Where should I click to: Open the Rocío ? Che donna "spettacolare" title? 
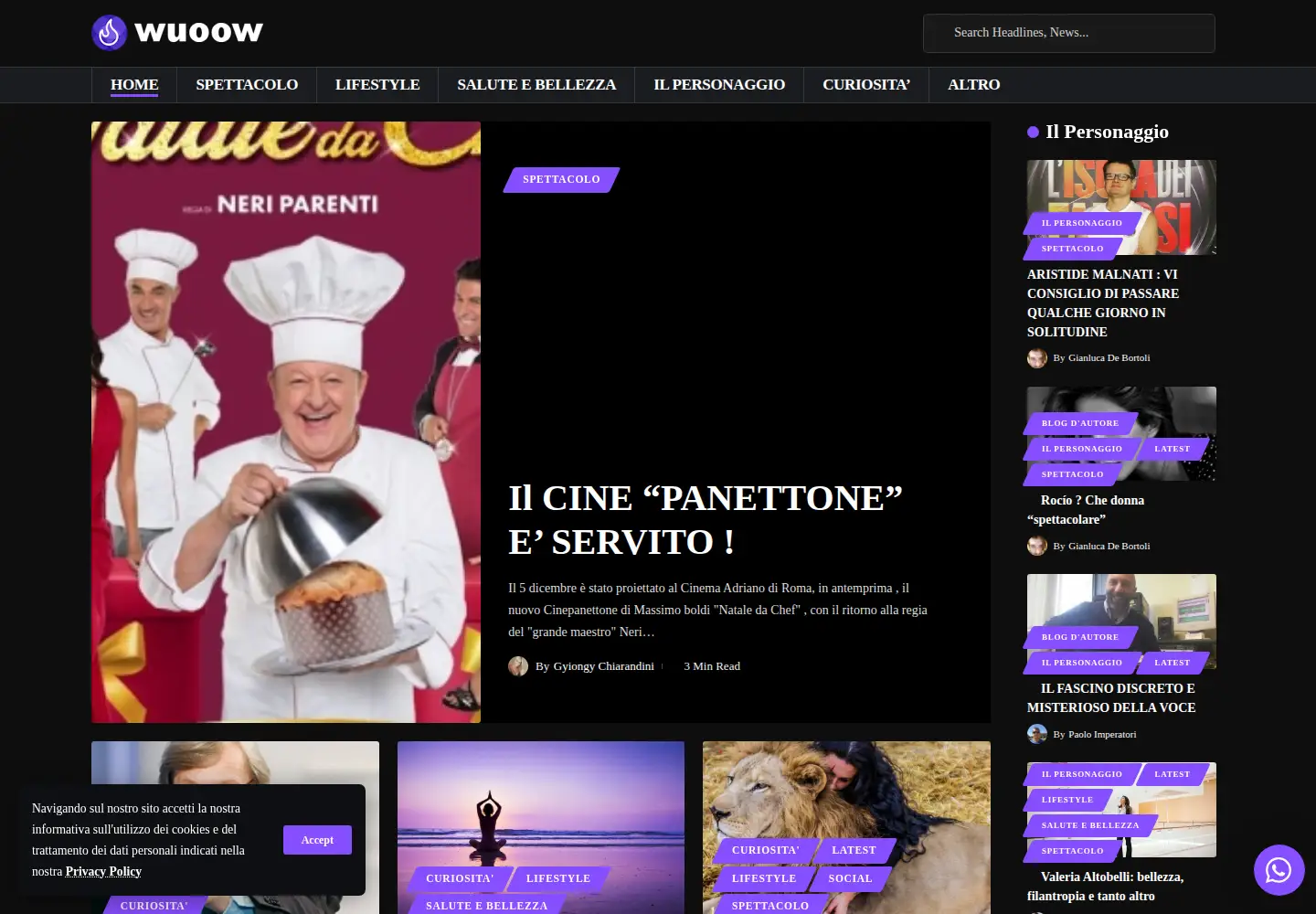click(1086, 510)
